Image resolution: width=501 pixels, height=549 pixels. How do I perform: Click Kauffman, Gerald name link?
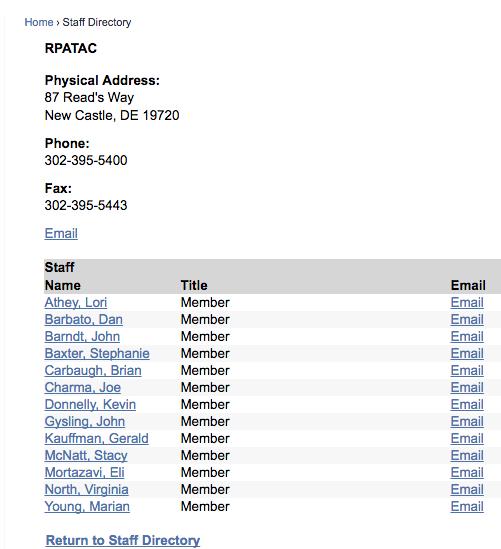coord(97,438)
